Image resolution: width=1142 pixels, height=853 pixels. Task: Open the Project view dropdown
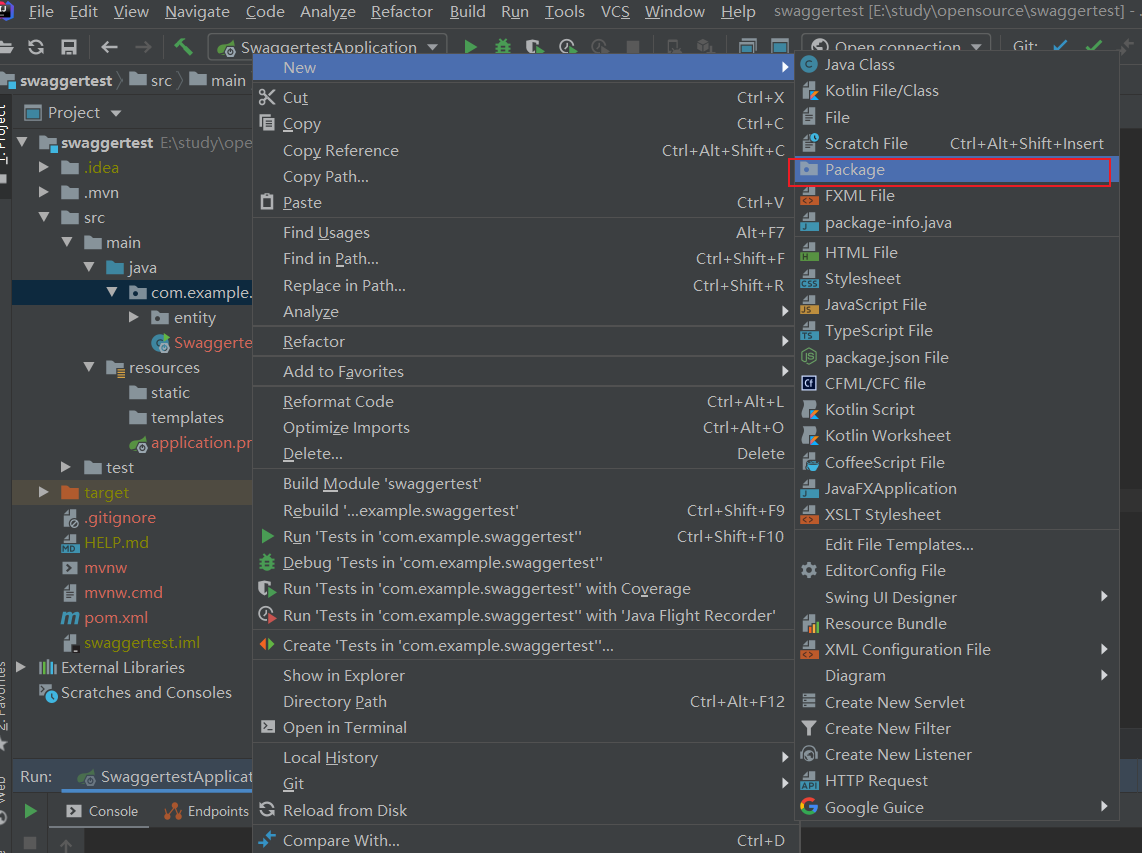(116, 113)
